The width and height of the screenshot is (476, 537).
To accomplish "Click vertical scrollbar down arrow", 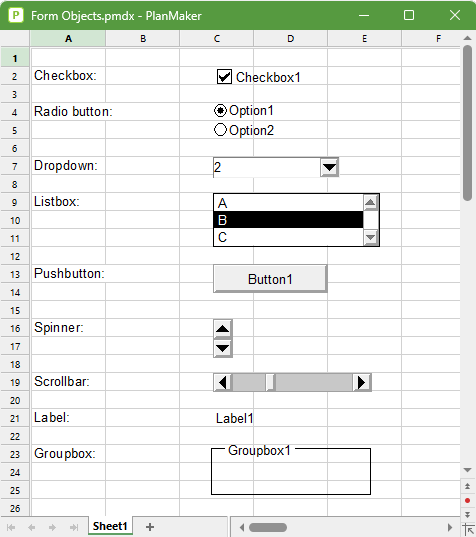I will (467, 470).
